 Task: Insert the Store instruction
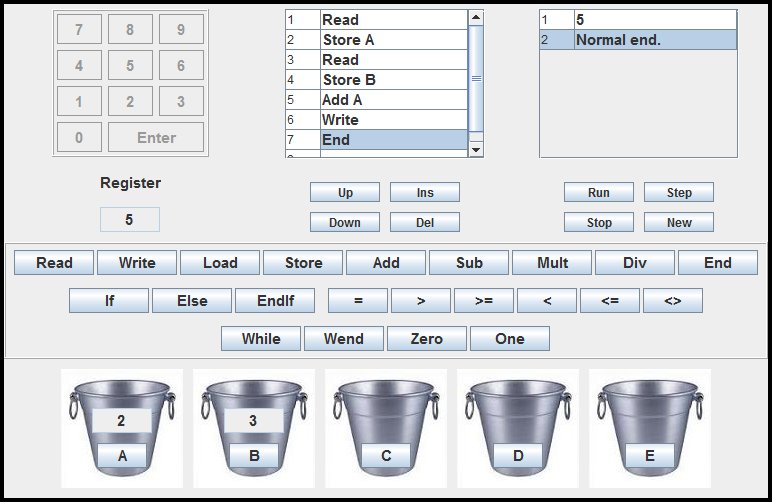click(x=303, y=263)
